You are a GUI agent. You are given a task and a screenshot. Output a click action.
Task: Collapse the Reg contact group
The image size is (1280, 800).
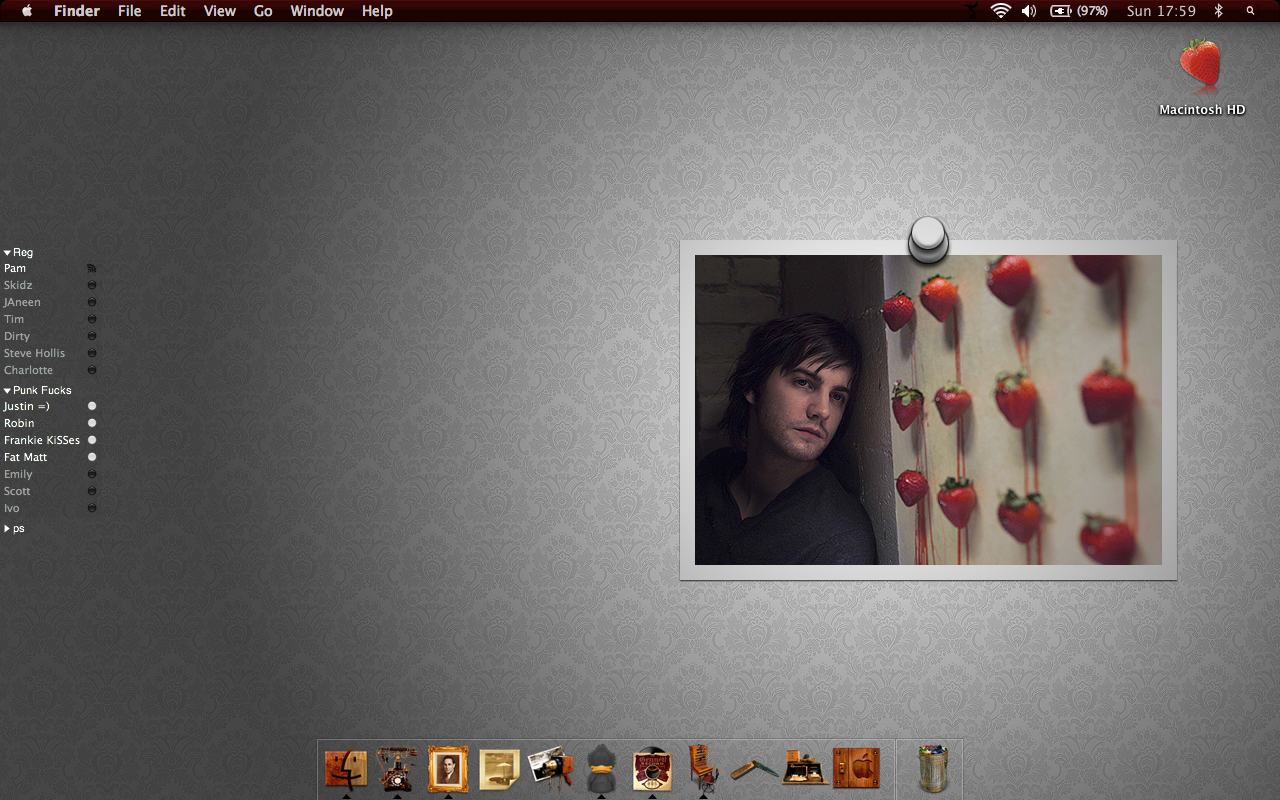(x=7, y=253)
